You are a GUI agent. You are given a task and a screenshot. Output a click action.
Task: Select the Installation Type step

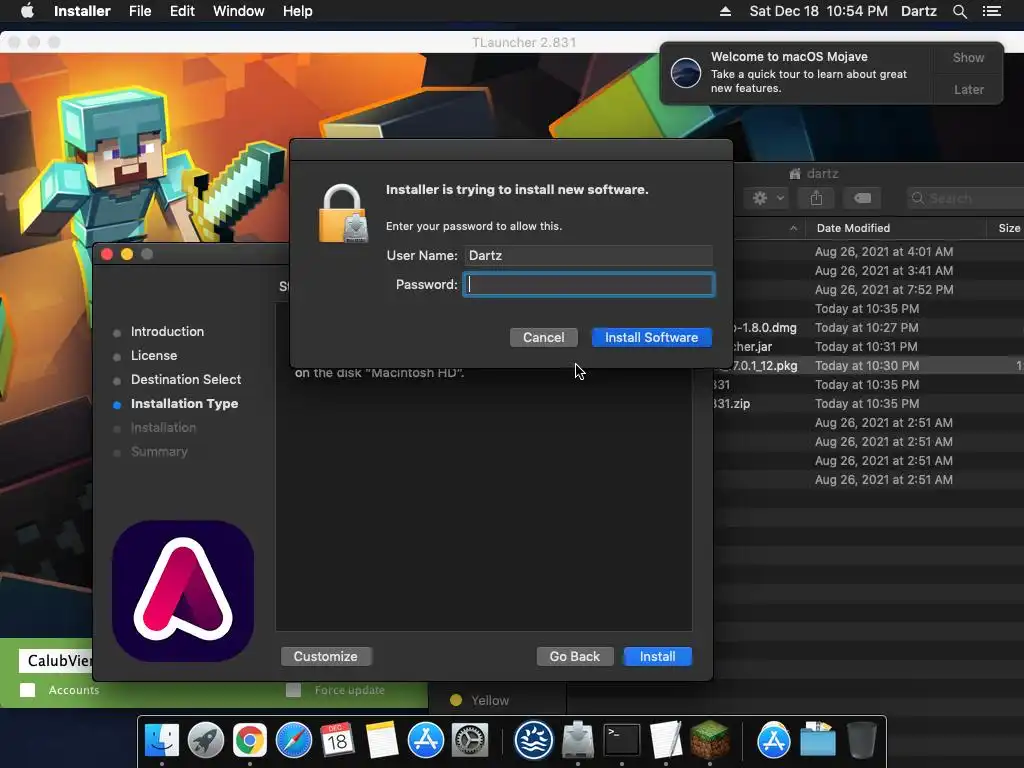(x=184, y=404)
